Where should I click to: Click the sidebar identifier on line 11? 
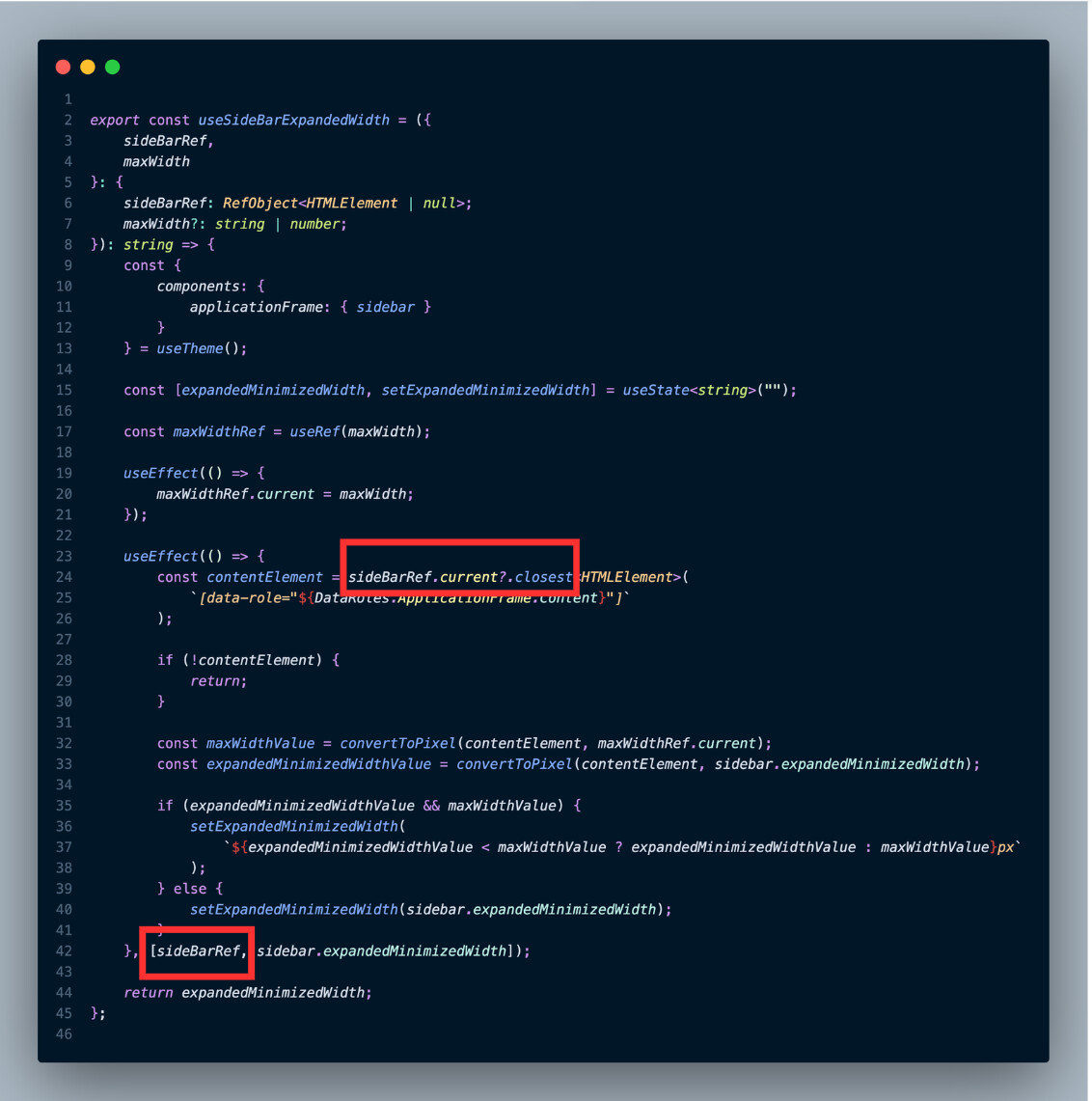click(x=385, y=308)
